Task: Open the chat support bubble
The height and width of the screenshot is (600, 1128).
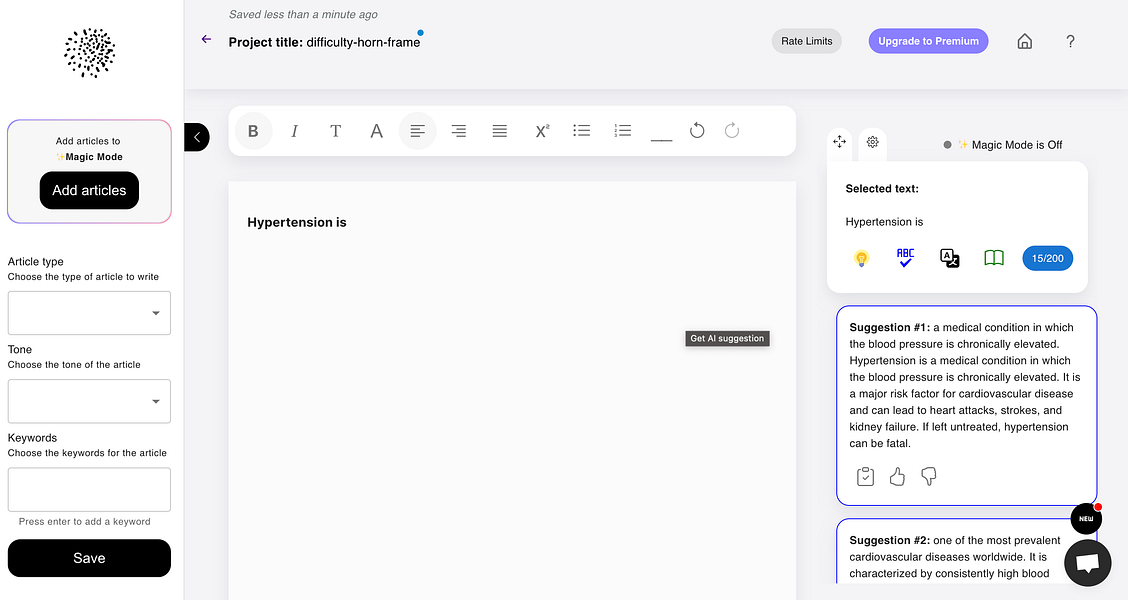Action: tap(1087, 562)
